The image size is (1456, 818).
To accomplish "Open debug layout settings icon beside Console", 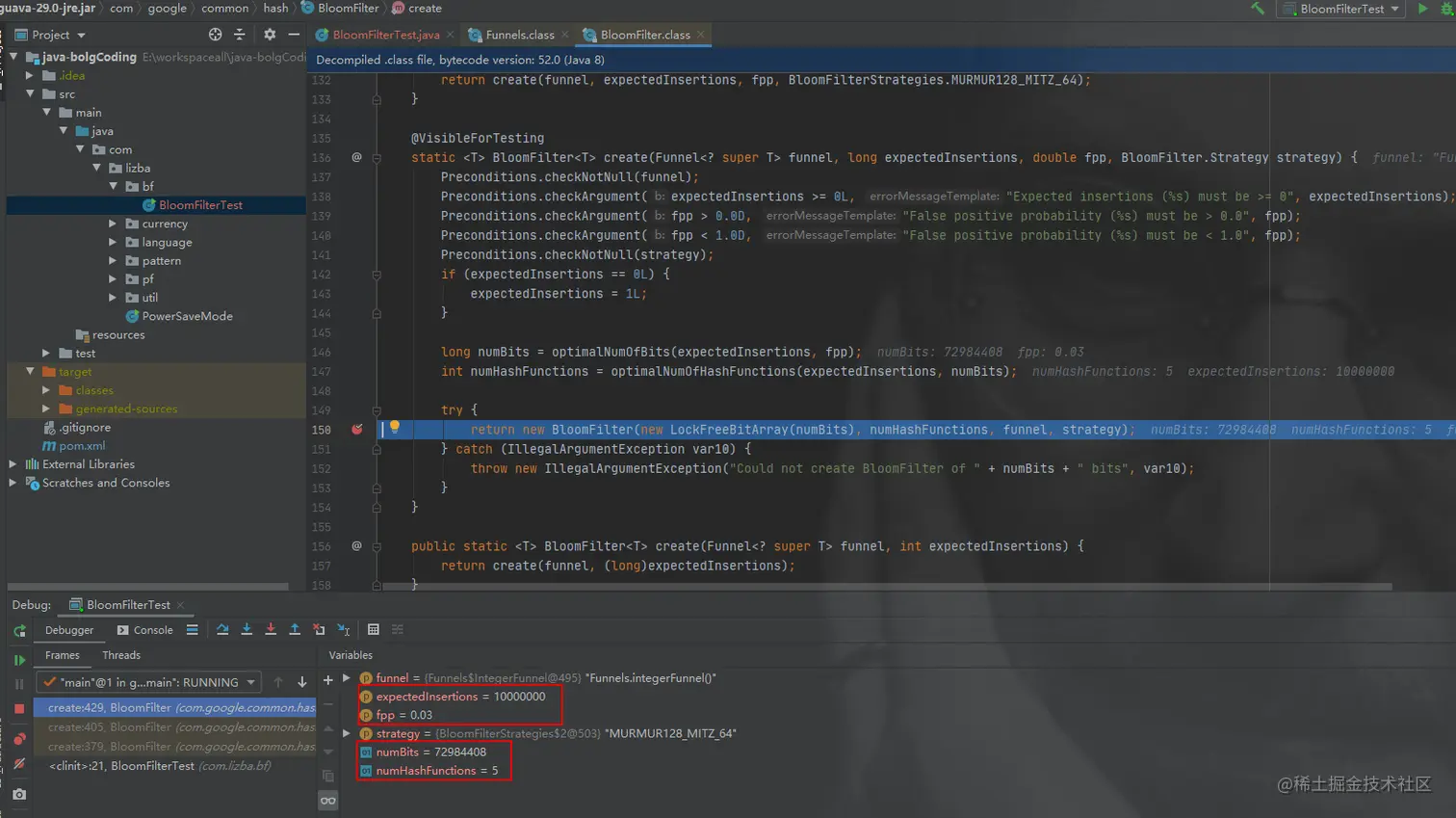I will [193, 630].
